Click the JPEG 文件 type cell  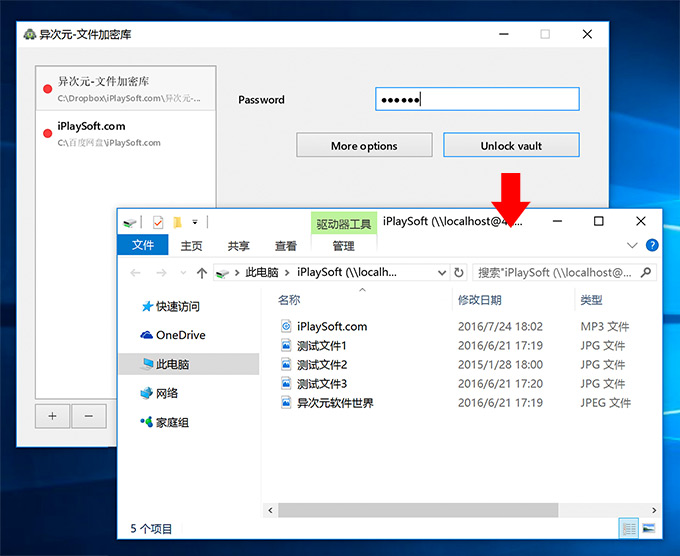(605, 403)
